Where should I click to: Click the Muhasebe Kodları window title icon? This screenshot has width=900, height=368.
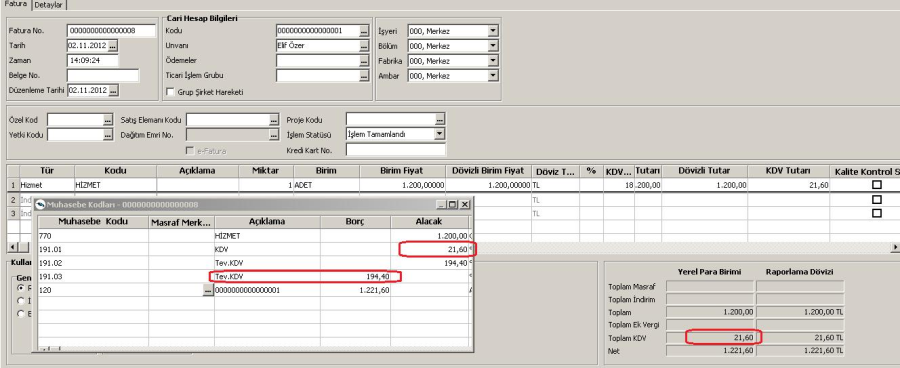41,204
